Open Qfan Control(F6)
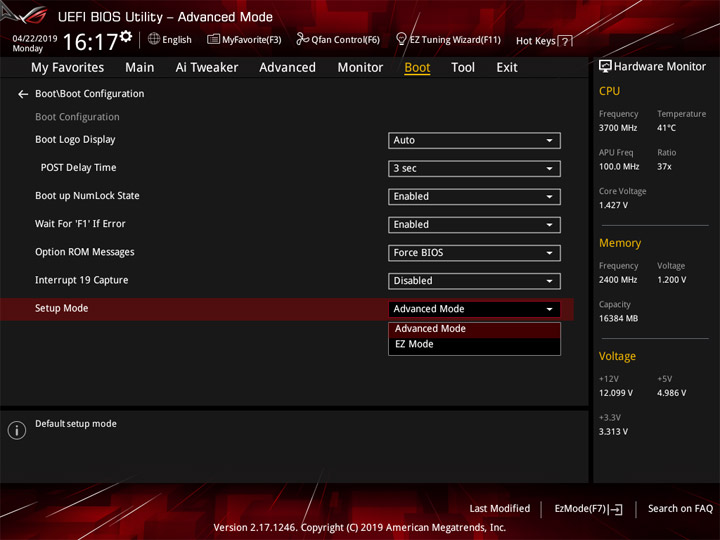The width and height of the screenshot is (720, 540). [x=338, y=39]
